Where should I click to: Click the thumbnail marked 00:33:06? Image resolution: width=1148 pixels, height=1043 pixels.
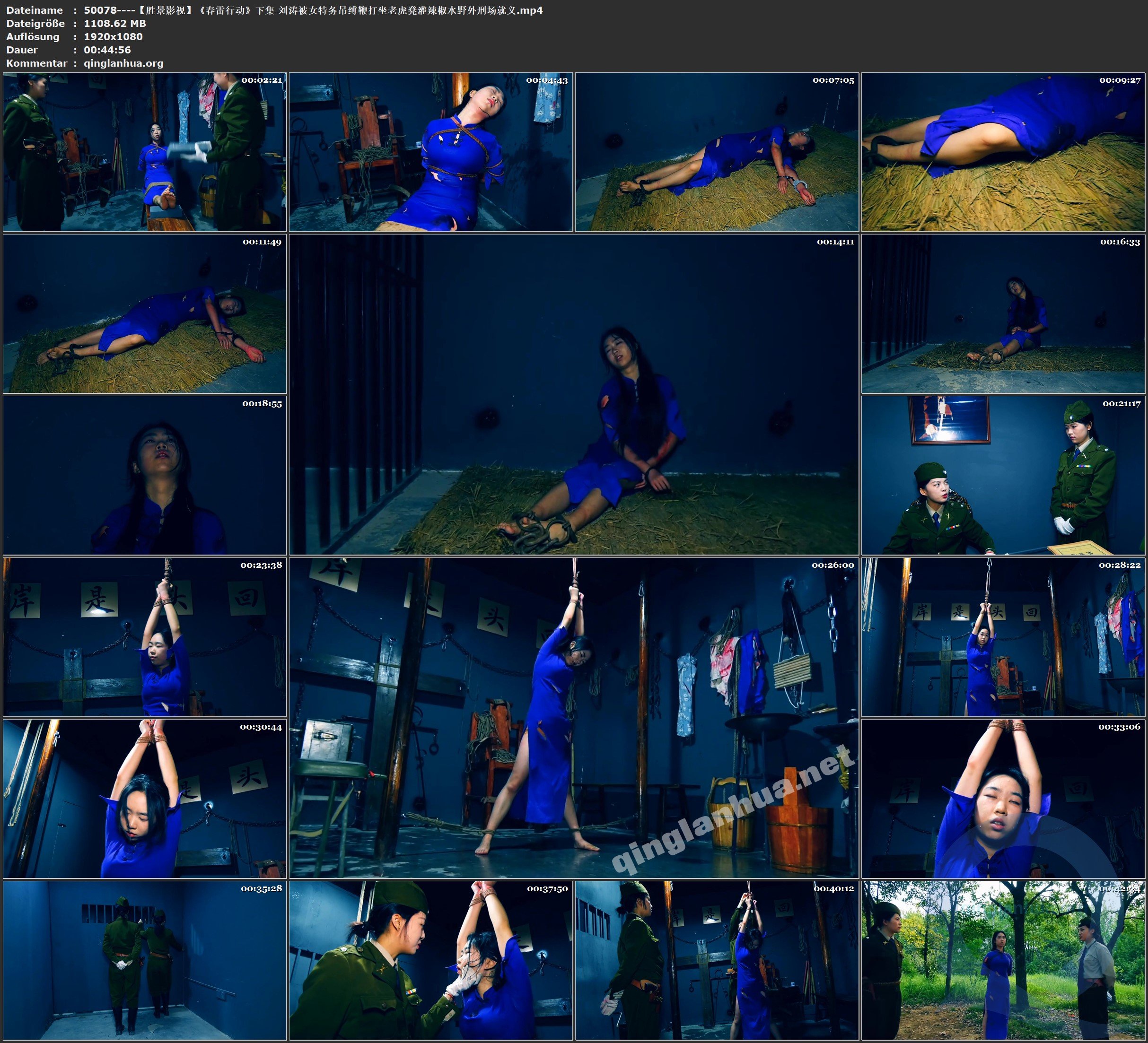pyautogui.click(x=1003, y=799)
